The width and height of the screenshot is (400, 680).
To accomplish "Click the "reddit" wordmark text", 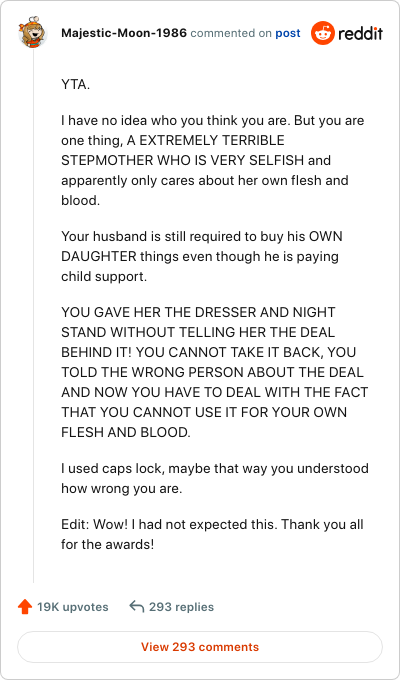I will [x=361, y=33].
